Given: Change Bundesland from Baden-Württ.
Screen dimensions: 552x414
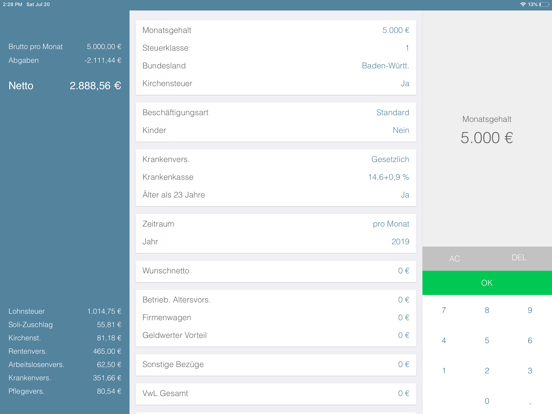Looking at the screenshot, I should coord(276,66).
